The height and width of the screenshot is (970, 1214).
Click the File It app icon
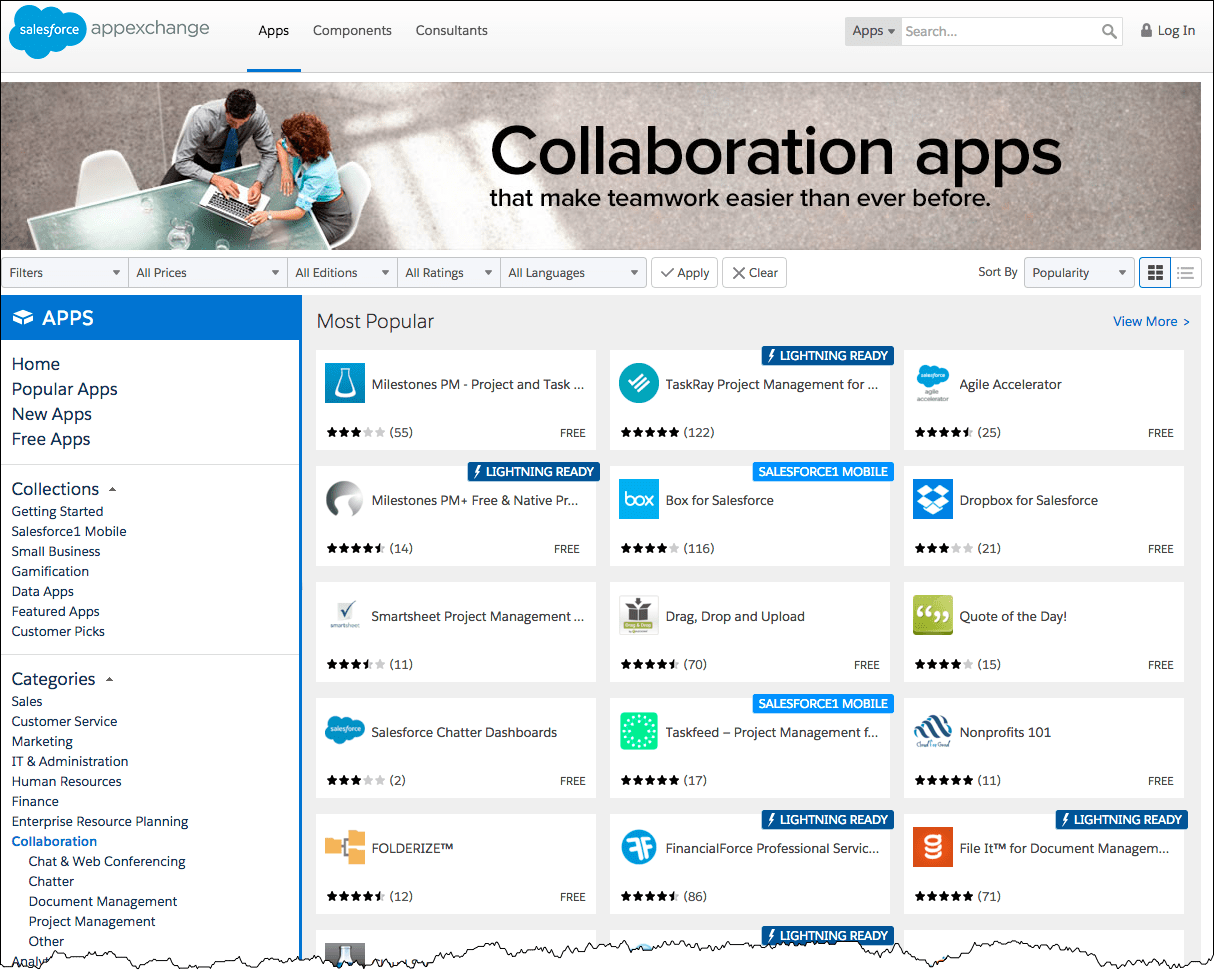coord(933,848)
